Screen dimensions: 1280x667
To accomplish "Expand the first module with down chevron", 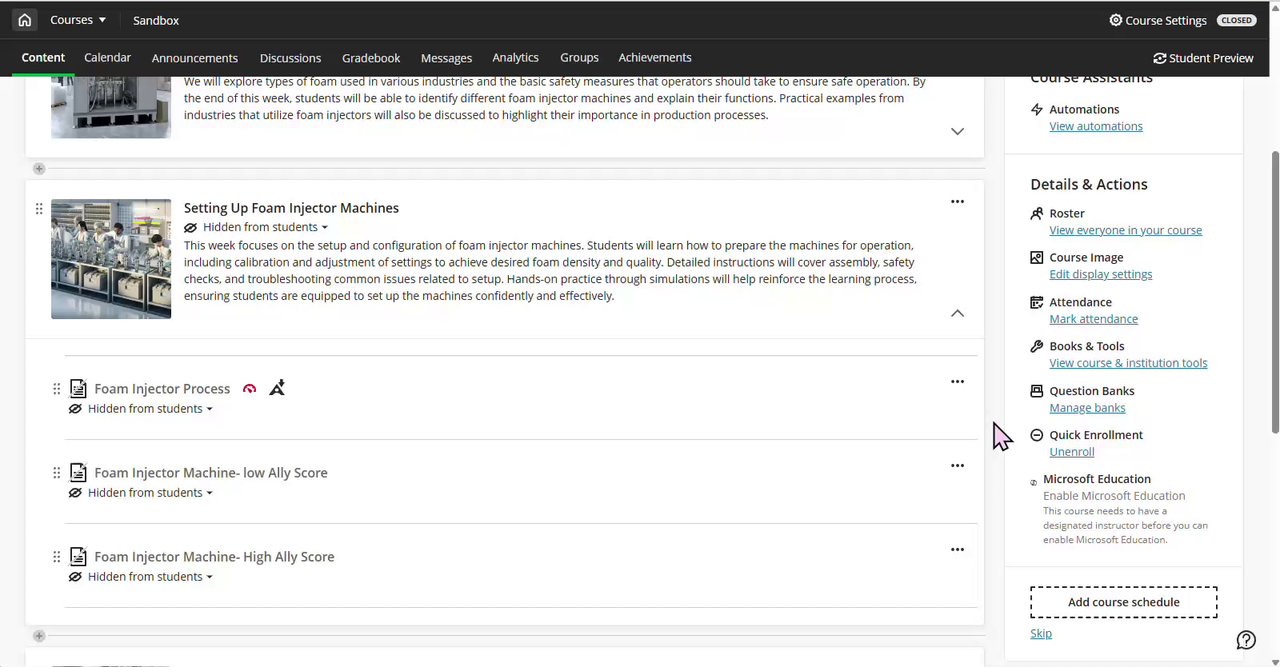I will (957, 131).
